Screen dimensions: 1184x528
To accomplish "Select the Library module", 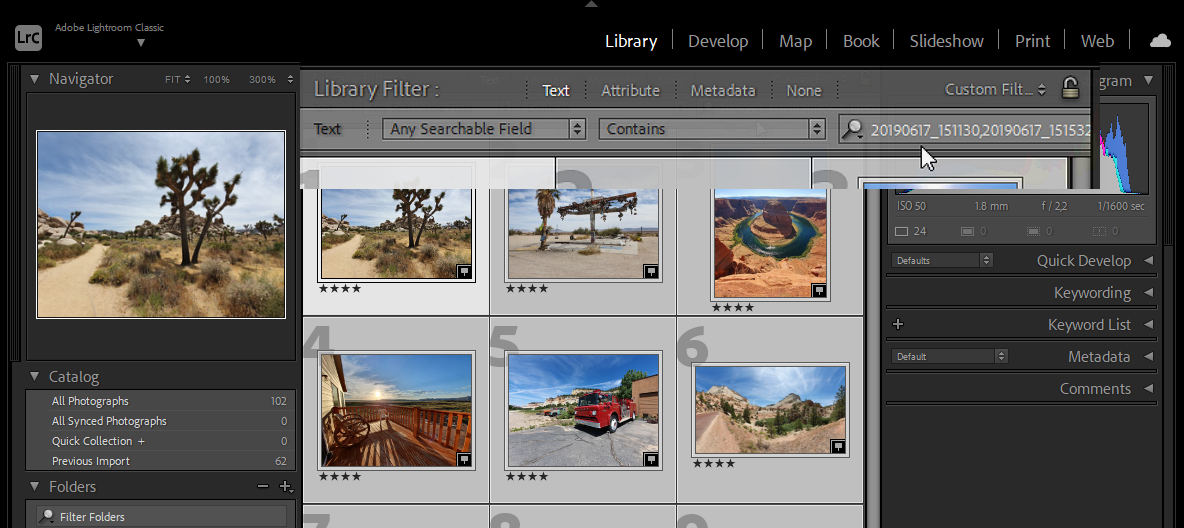I will pos(631,41).
